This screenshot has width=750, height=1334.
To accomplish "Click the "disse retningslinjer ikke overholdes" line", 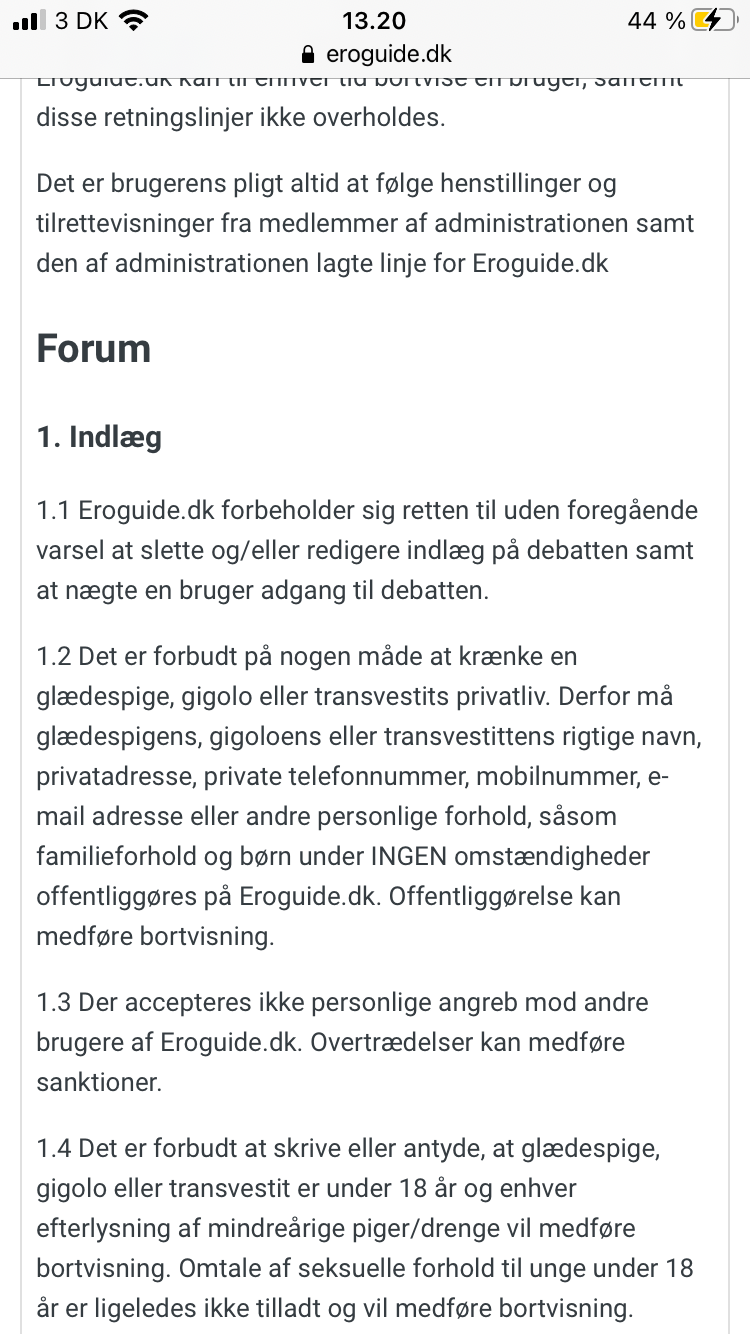I will (x=240, y=117).
